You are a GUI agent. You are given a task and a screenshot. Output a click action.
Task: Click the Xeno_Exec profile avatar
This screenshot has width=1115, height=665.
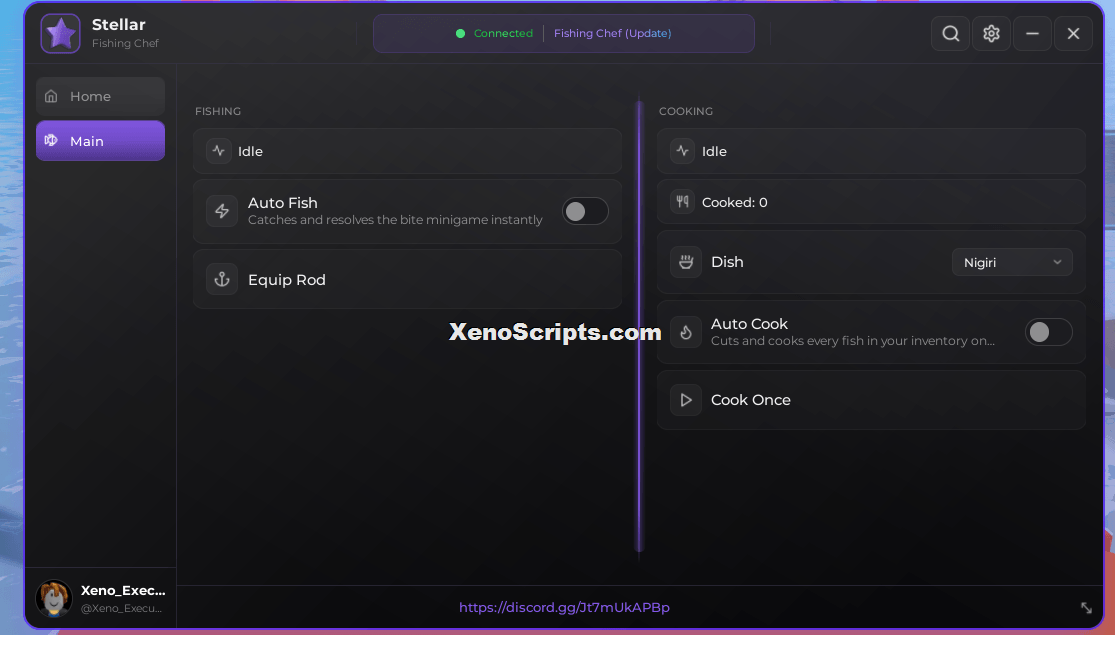point(54,598)
